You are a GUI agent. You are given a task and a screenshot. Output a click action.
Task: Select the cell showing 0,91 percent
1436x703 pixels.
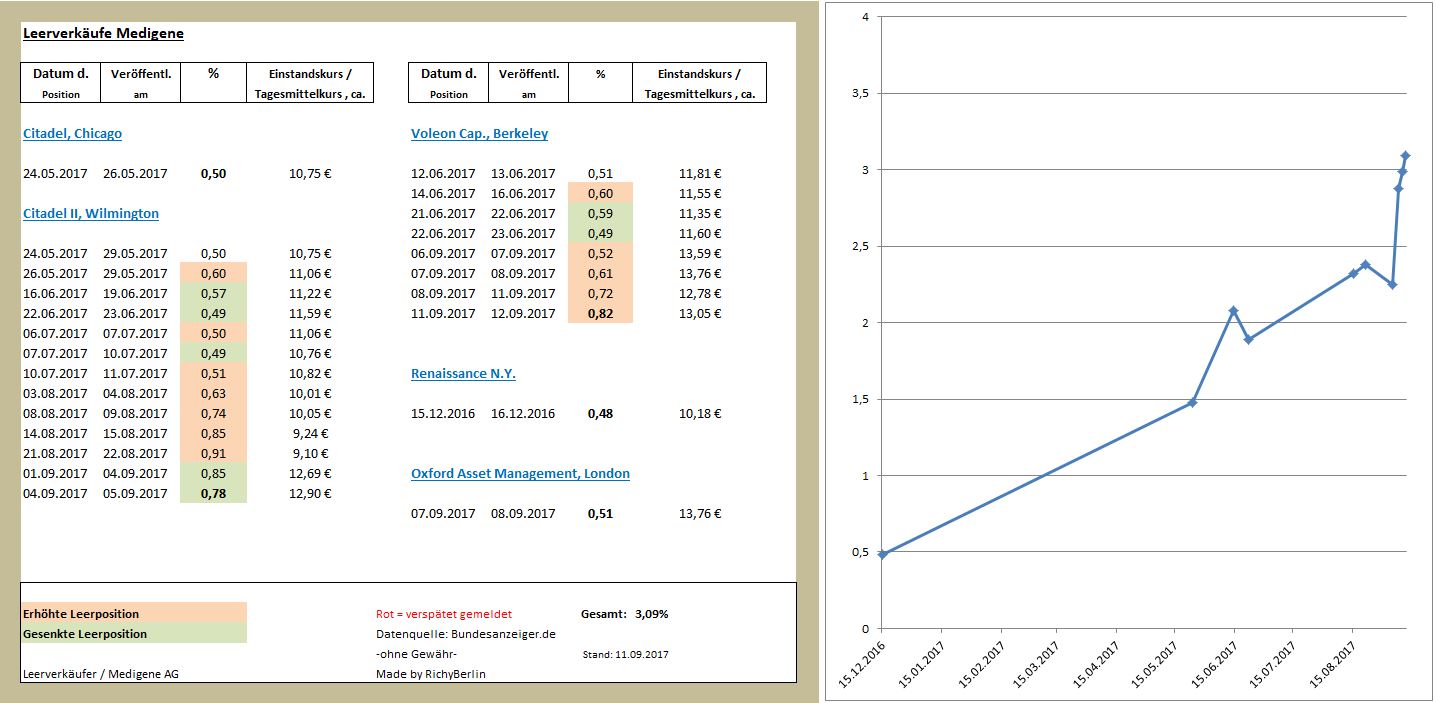(213, 453)
